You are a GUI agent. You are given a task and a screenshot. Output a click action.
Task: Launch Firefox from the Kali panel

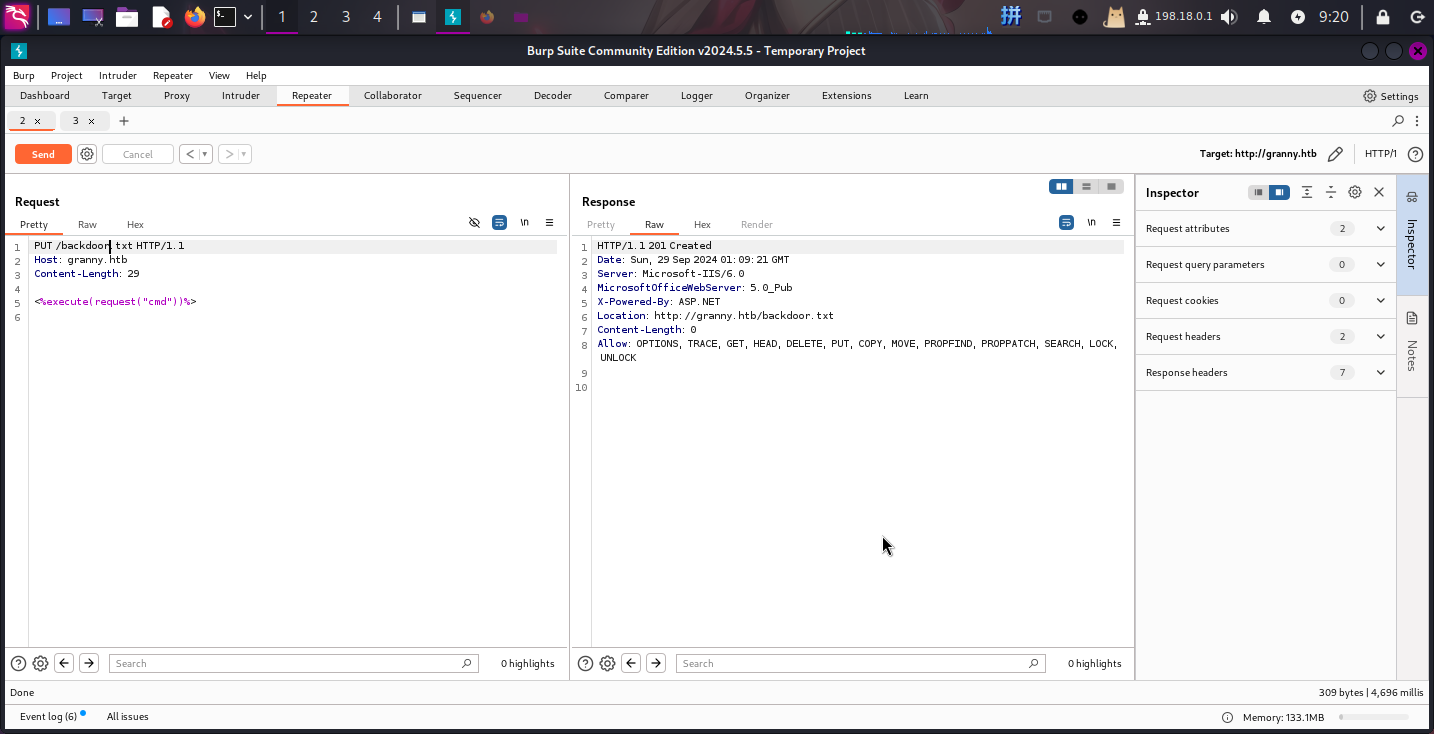coord(194,17)
